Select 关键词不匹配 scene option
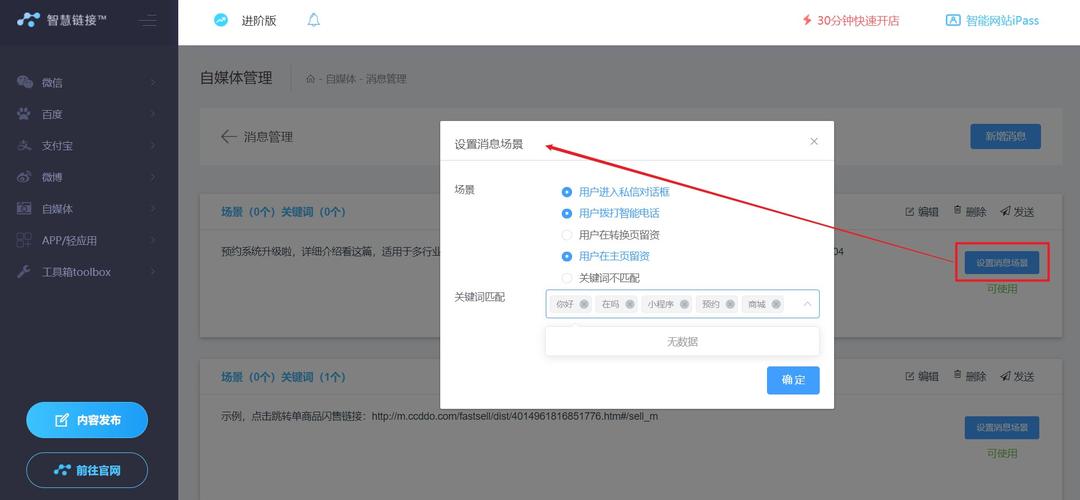Viewport: 1080px width, 500px height. (x=567, y=278)
